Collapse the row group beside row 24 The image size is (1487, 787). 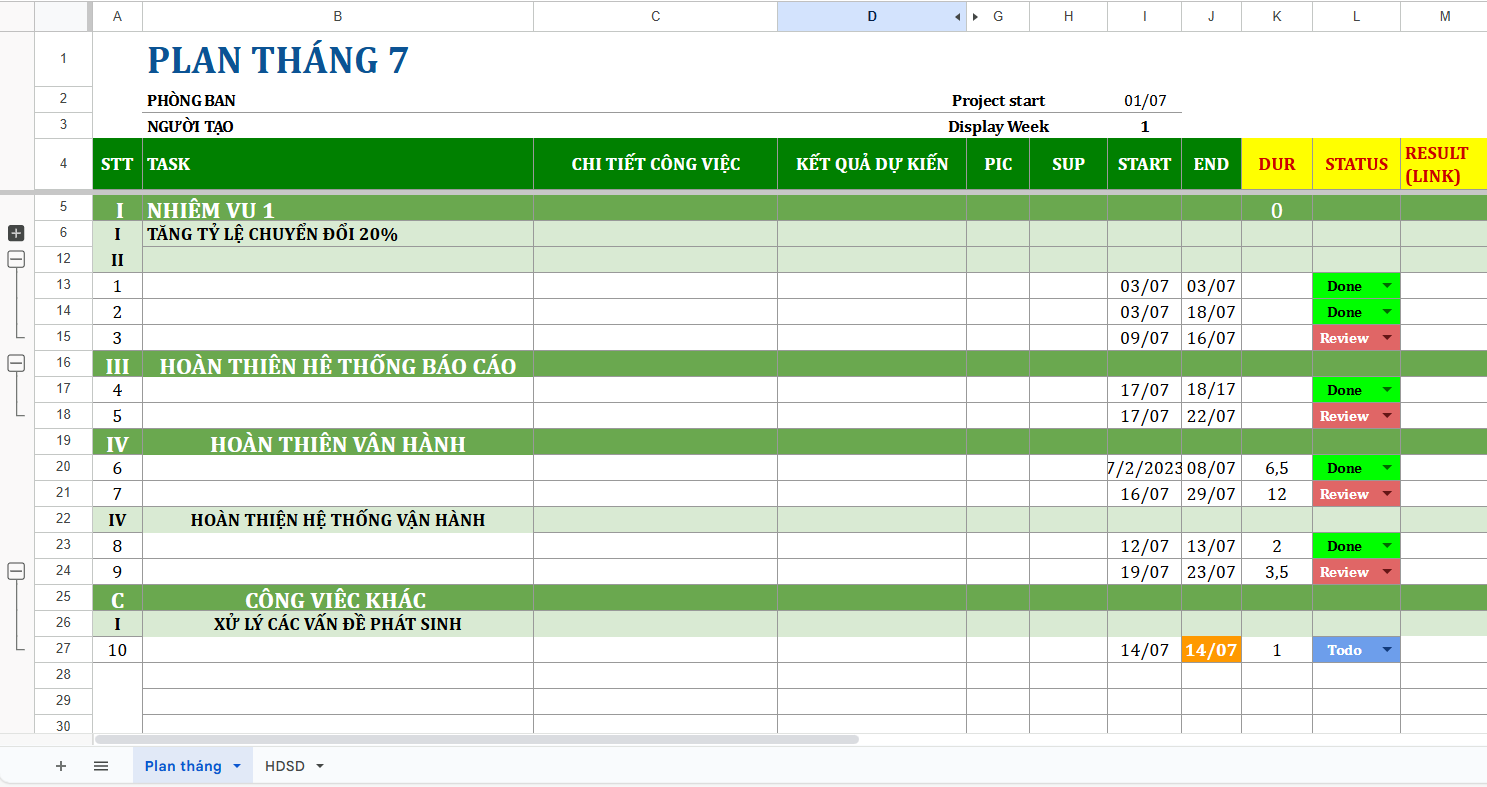[16, 571]
